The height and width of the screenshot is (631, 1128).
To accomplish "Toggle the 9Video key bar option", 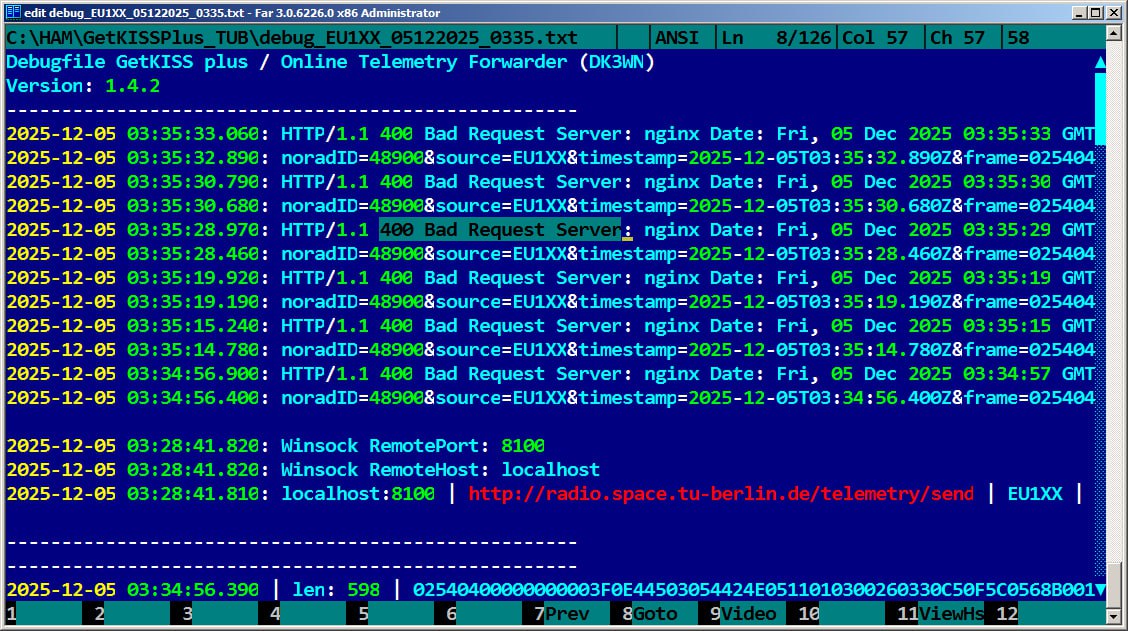I will pyautogui.click(x=747, y=614).
